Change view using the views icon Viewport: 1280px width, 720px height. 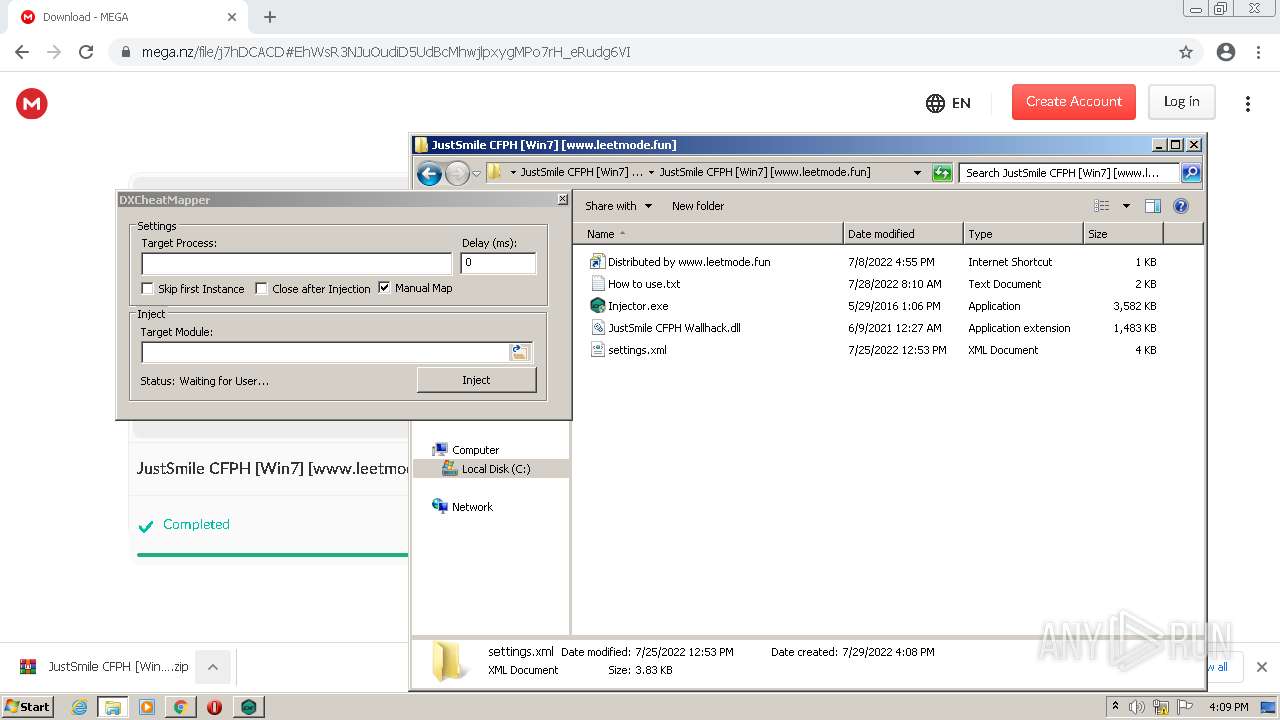[x=1101, y=206]
